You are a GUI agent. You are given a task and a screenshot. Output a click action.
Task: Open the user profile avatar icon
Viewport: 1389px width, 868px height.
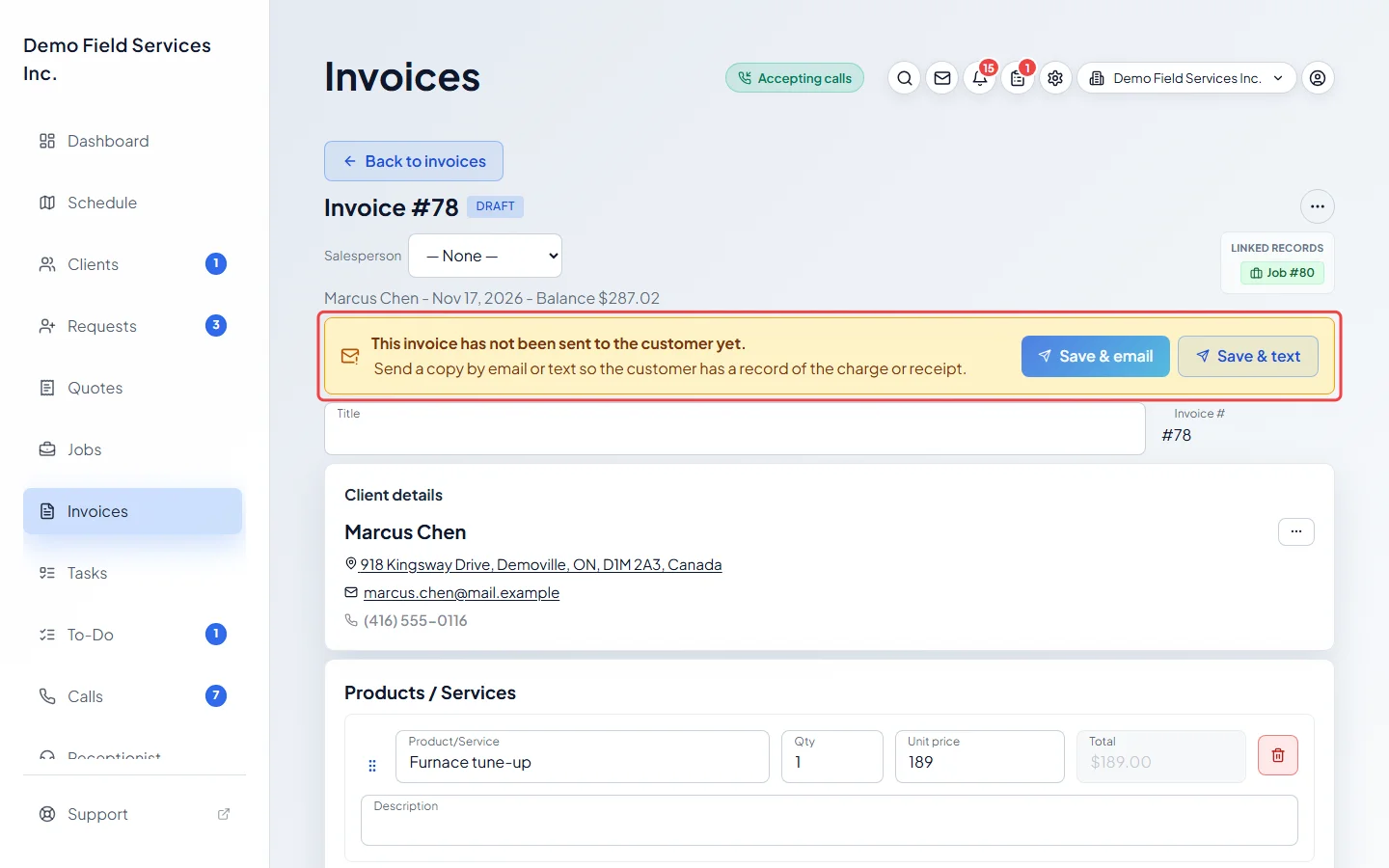tap(1318, 78)
